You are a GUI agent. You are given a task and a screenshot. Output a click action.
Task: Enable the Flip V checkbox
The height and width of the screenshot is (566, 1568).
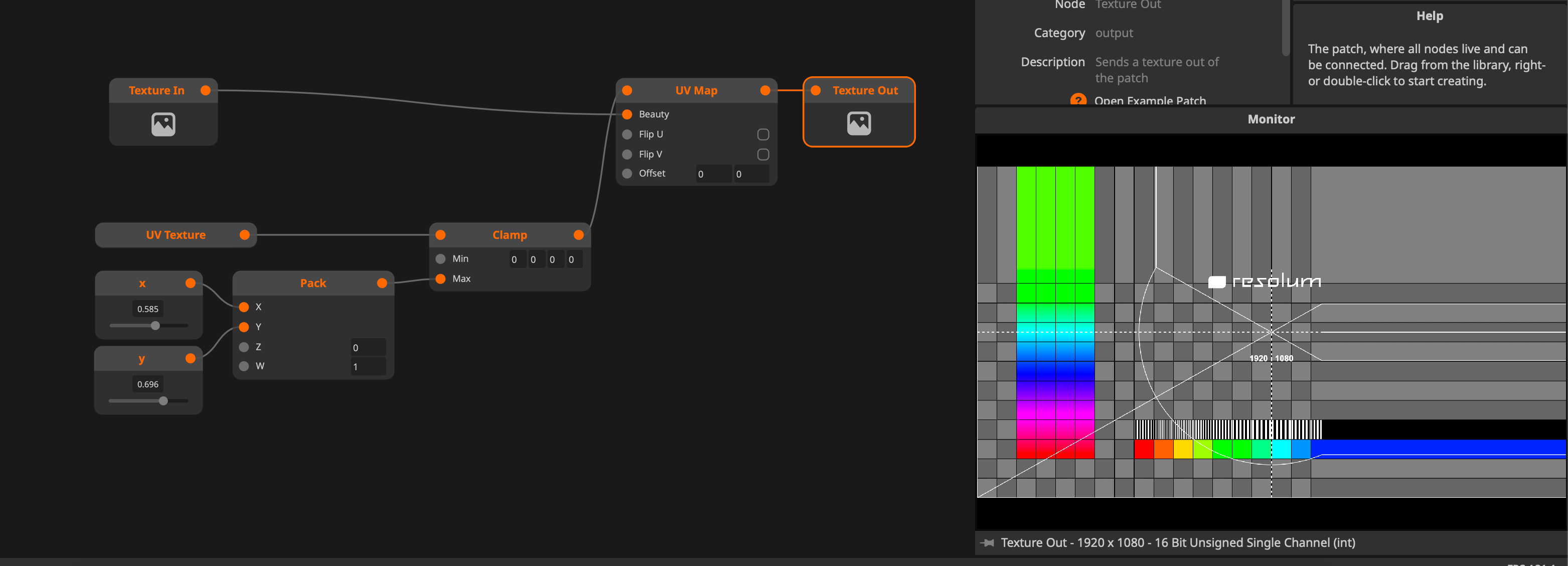tap(763, 155)
